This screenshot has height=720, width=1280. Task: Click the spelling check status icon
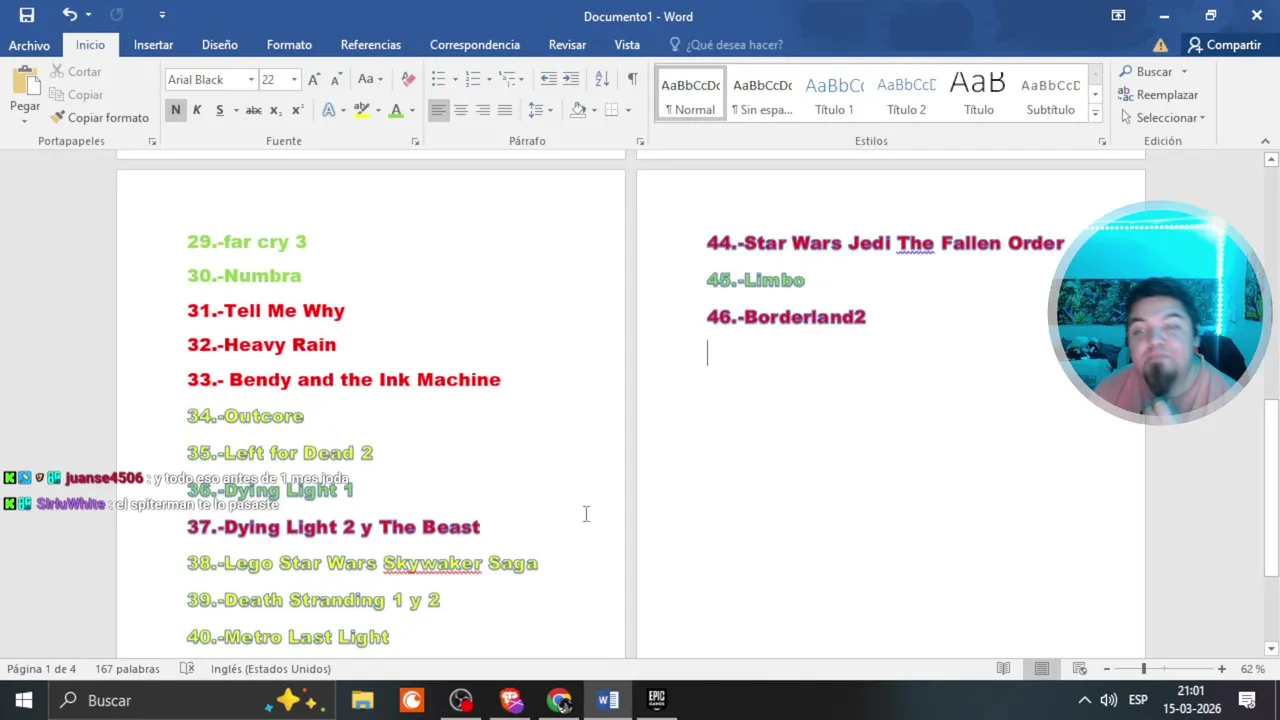coord(187,668)
